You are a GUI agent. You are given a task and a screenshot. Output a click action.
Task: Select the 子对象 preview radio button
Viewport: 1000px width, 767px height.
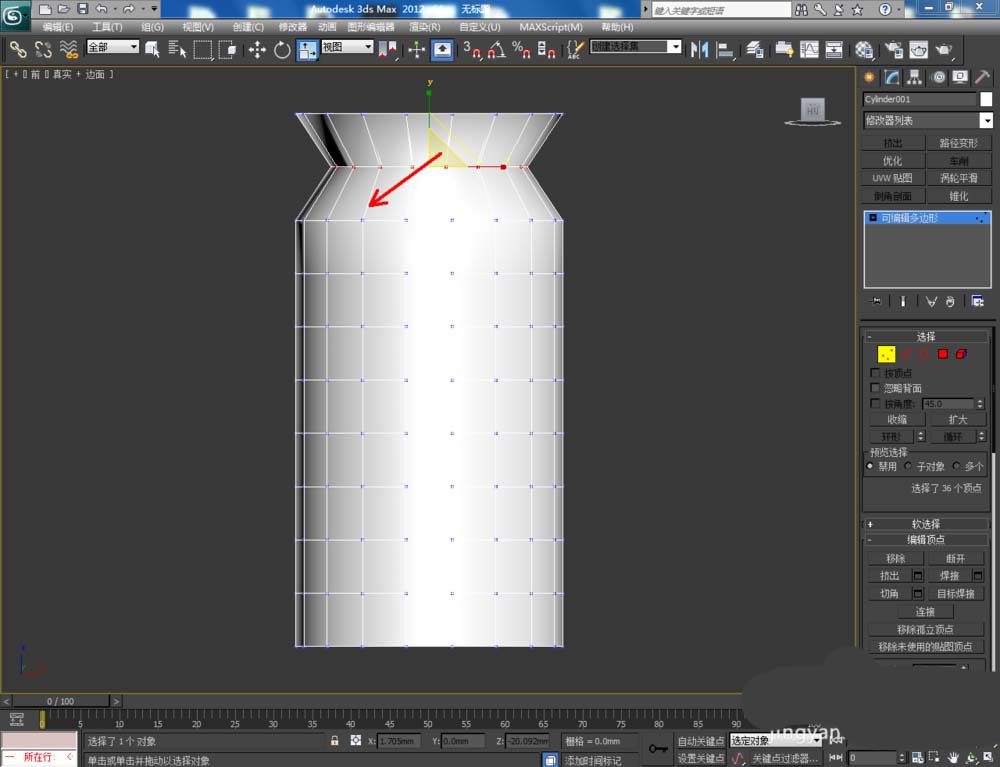coord(908,466)
